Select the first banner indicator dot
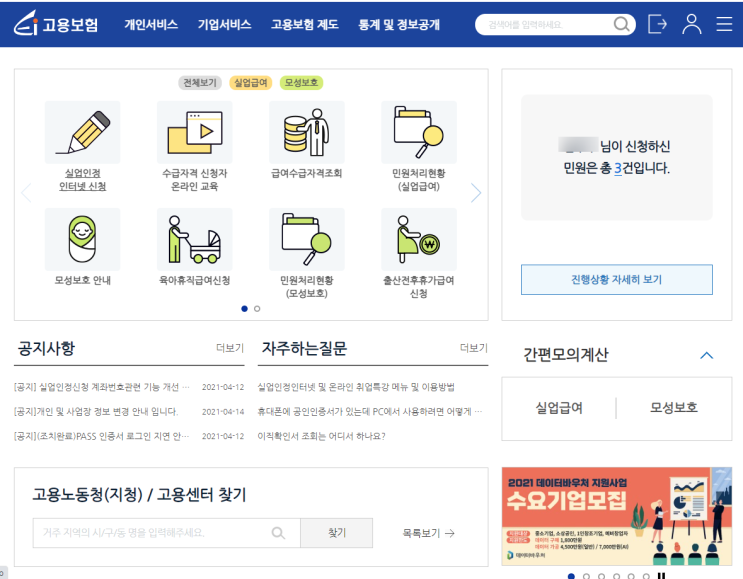Image resolution: width=743 pixels, height=579 pixels. coord(571,576)
